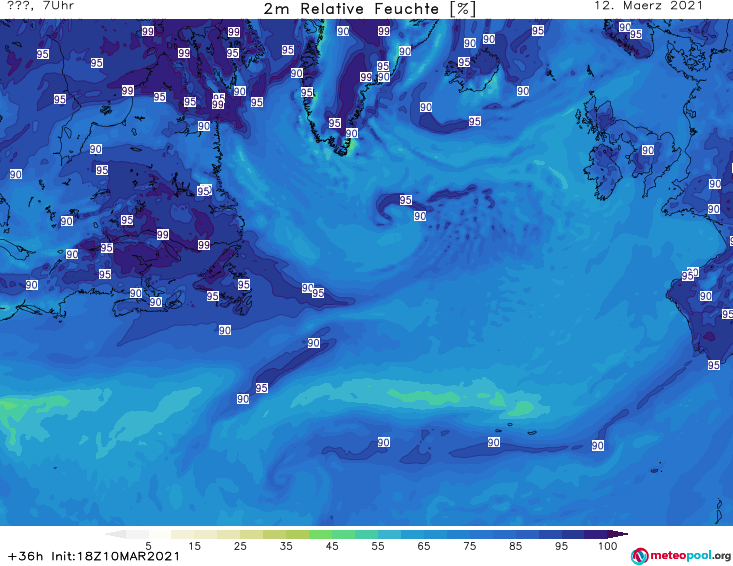
Task: Pick the pale gray arrow at legend's low end
Action: [115, 534]
